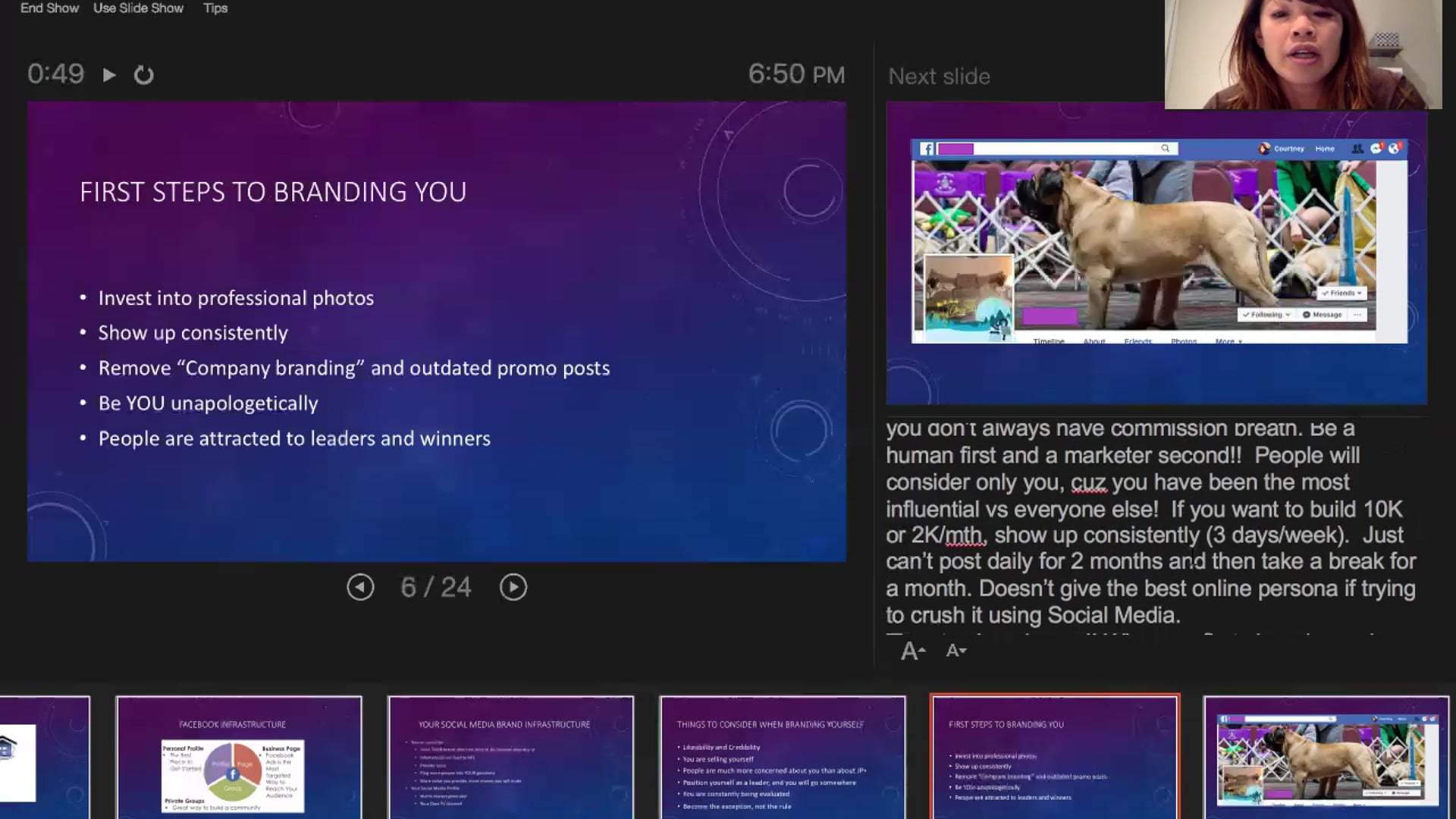Advance to the next slide arrow
The width and height of the screenshot is (1456, 819).
513,587
